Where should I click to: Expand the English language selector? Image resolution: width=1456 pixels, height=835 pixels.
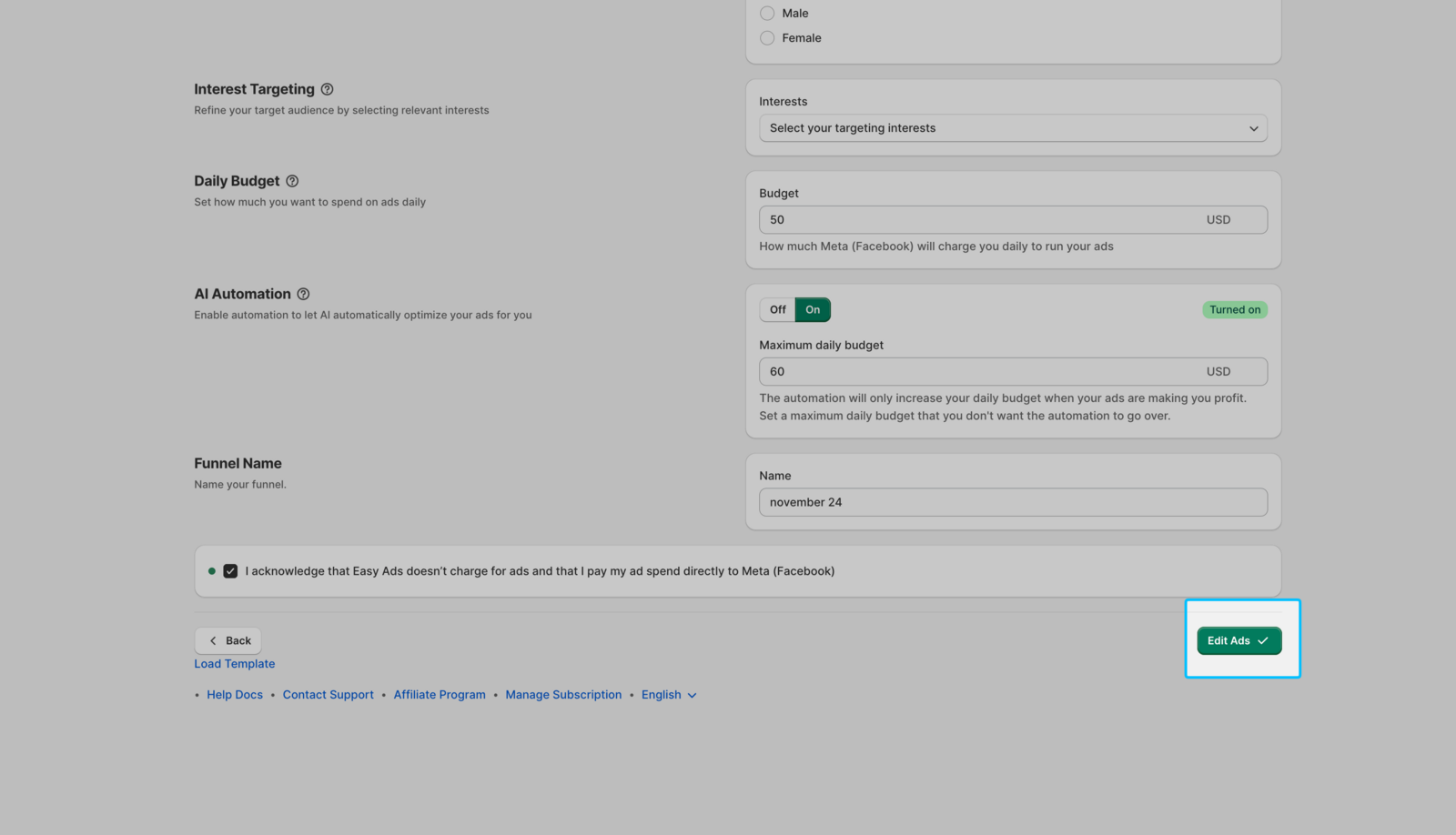669,695
